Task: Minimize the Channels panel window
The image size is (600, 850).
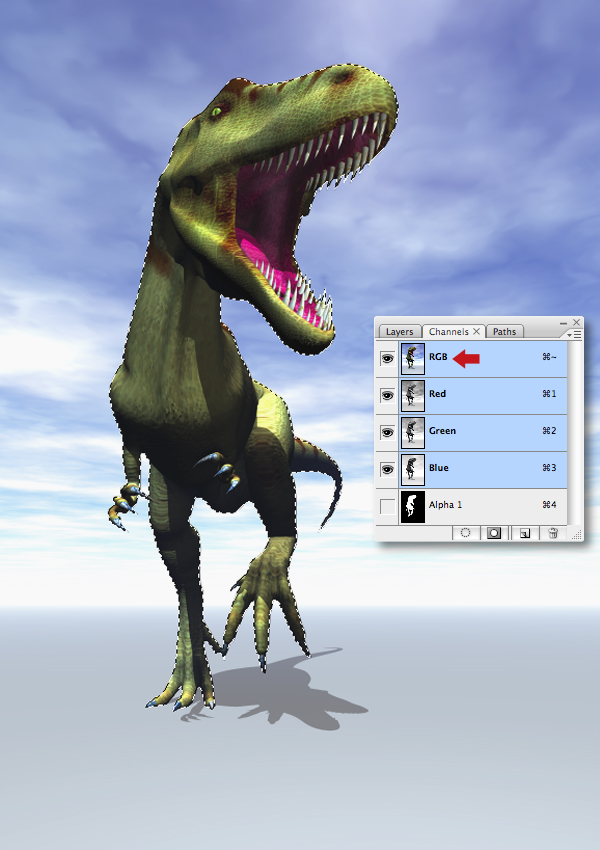Action: (x=564, y=323)
